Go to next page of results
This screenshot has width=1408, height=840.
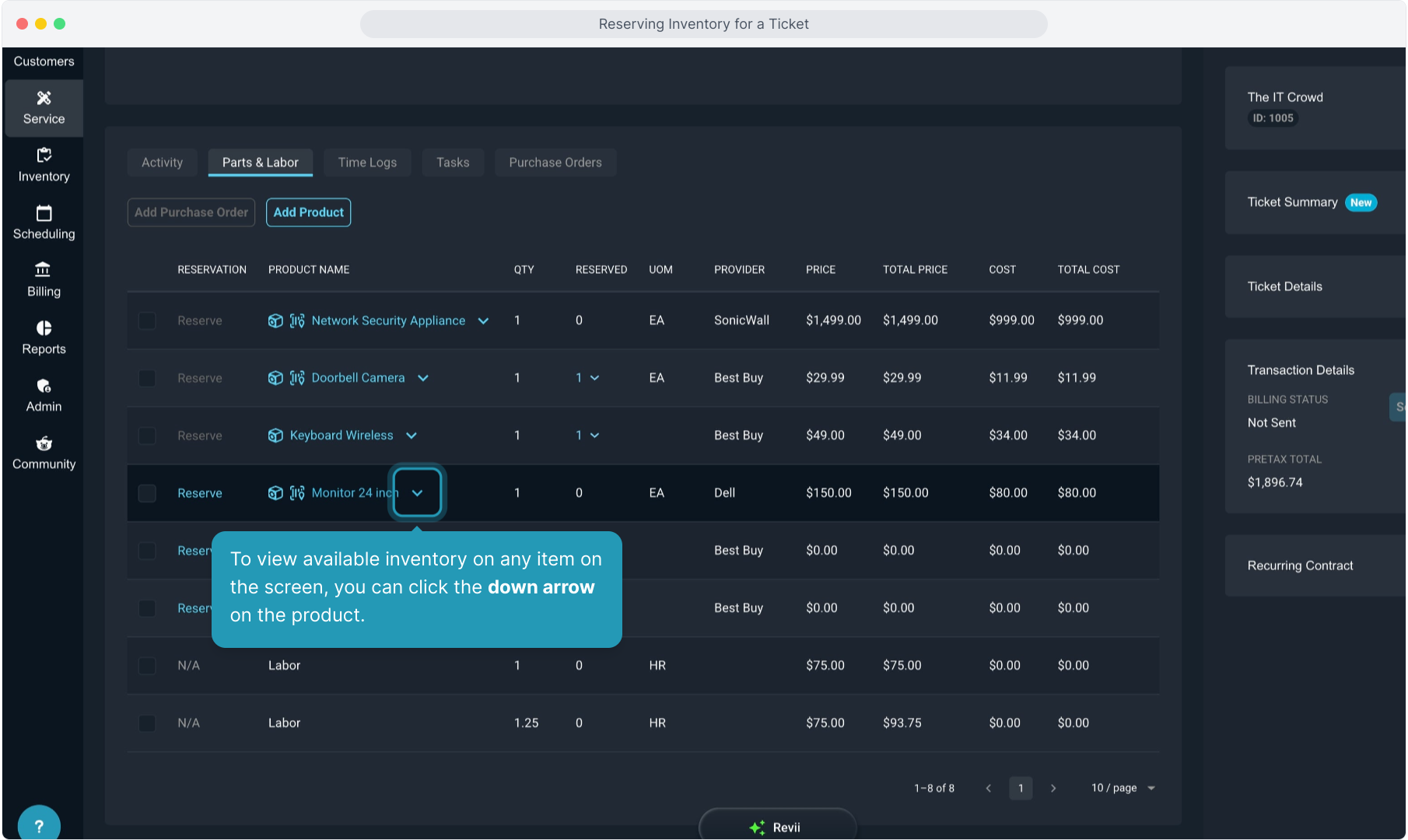point(1053,788)
